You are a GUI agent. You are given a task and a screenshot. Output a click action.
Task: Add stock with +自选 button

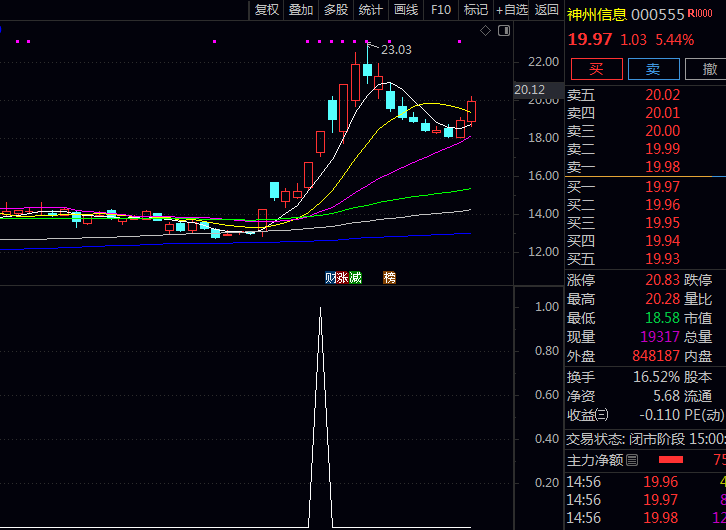[512, 10]
